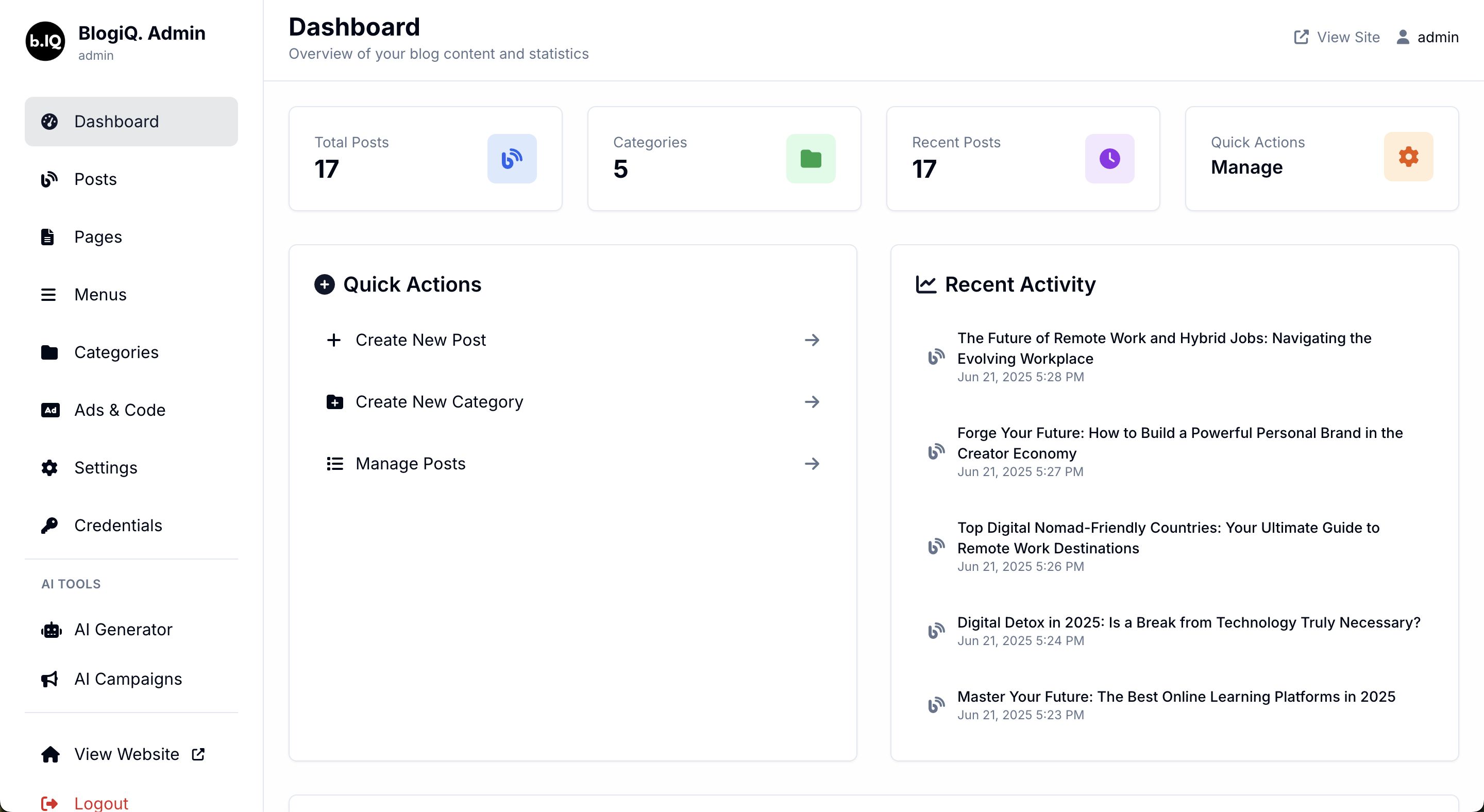Click the admin user profile icon
This screenshot has height=812, width=1484.
click(x=1403, y=38)
